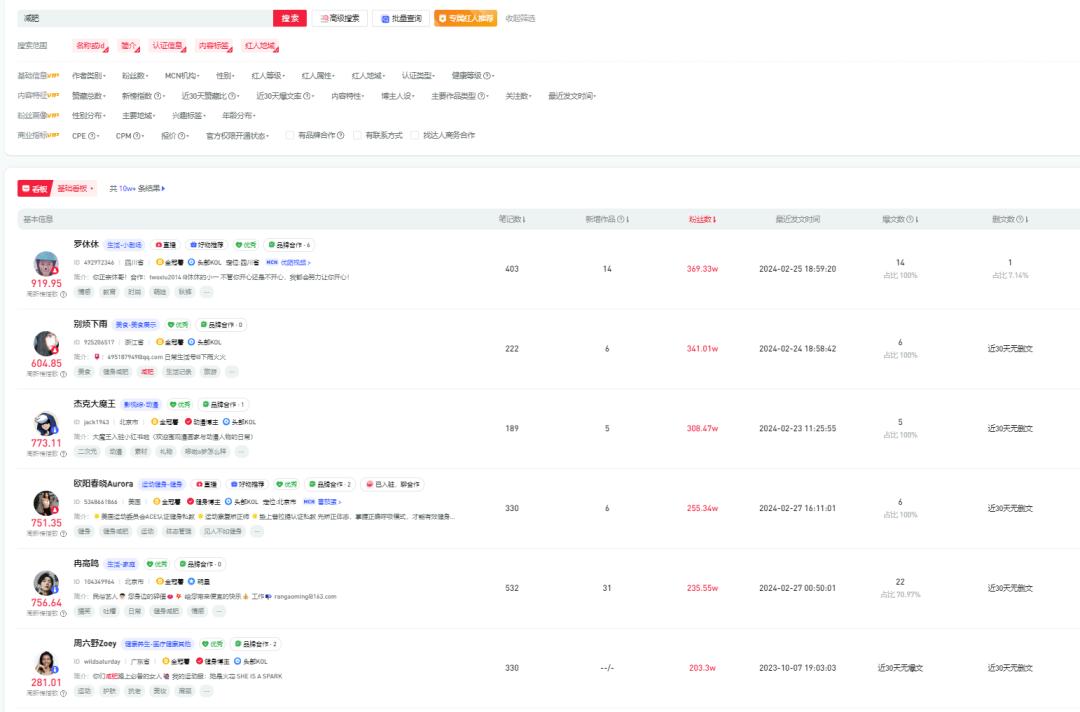Viewport: 1080px width, 712px height.
Task: Click the help icon beside 新增作品 column
Action: (622, 219)
